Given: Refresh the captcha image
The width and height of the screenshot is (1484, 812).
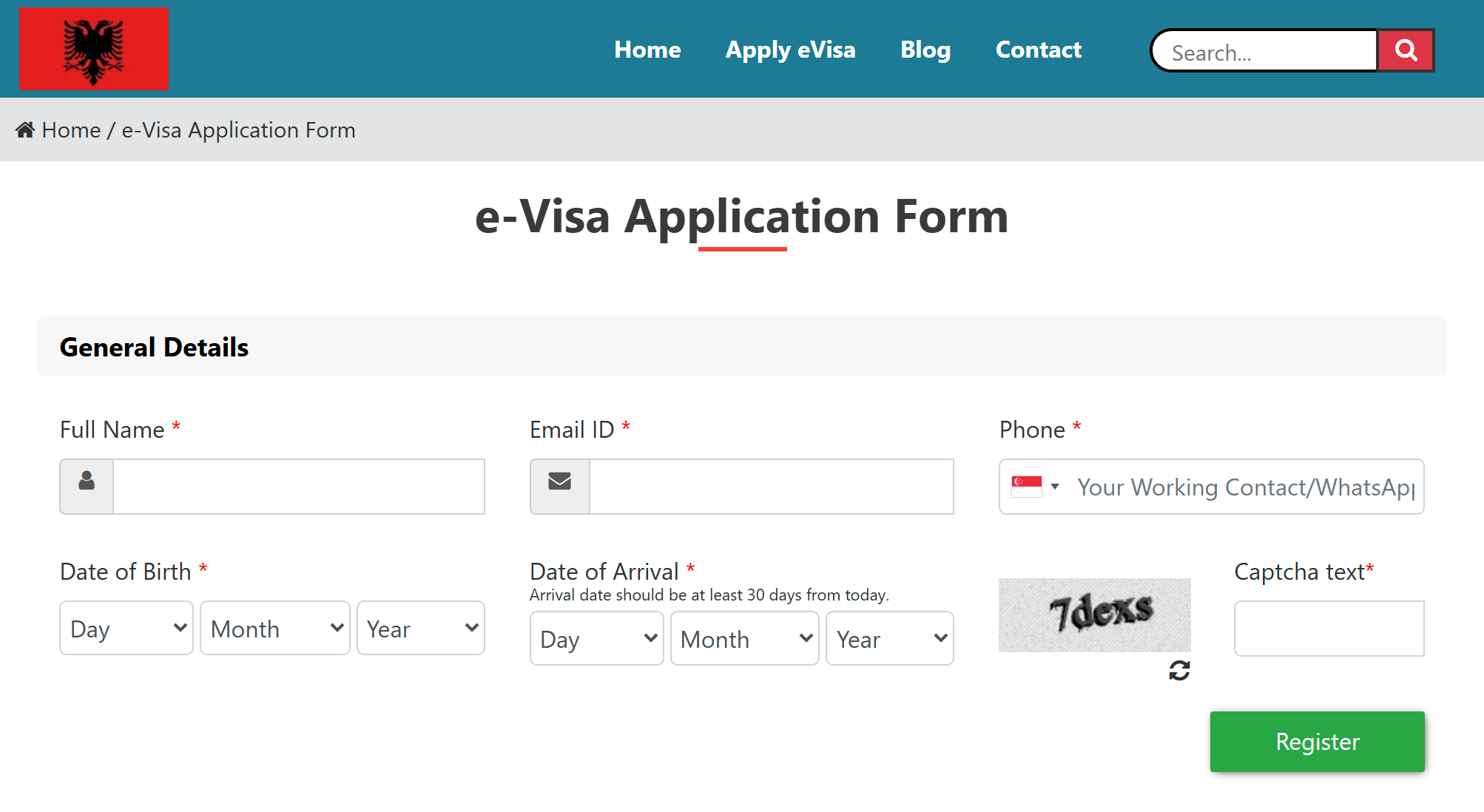Looking at the screenshot, I should [1179, 671].
